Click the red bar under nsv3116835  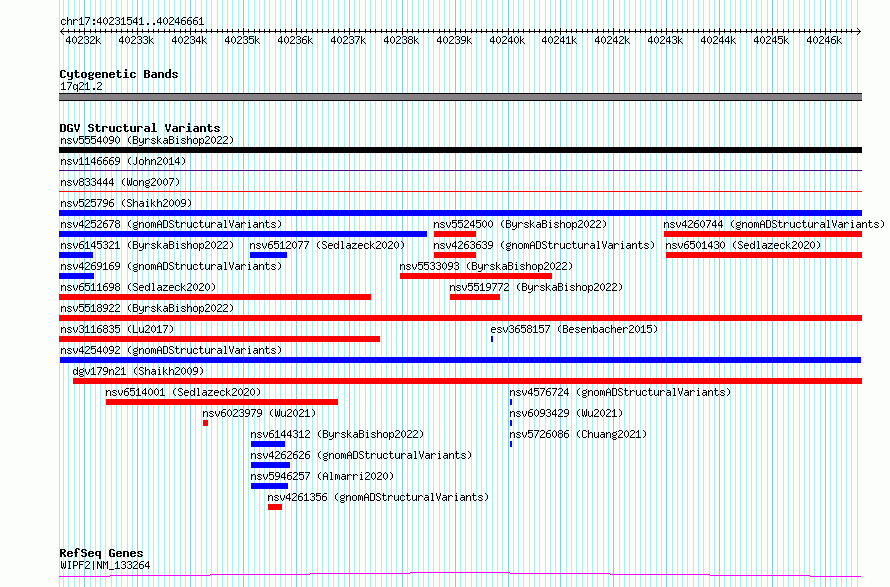click(220, 339)
